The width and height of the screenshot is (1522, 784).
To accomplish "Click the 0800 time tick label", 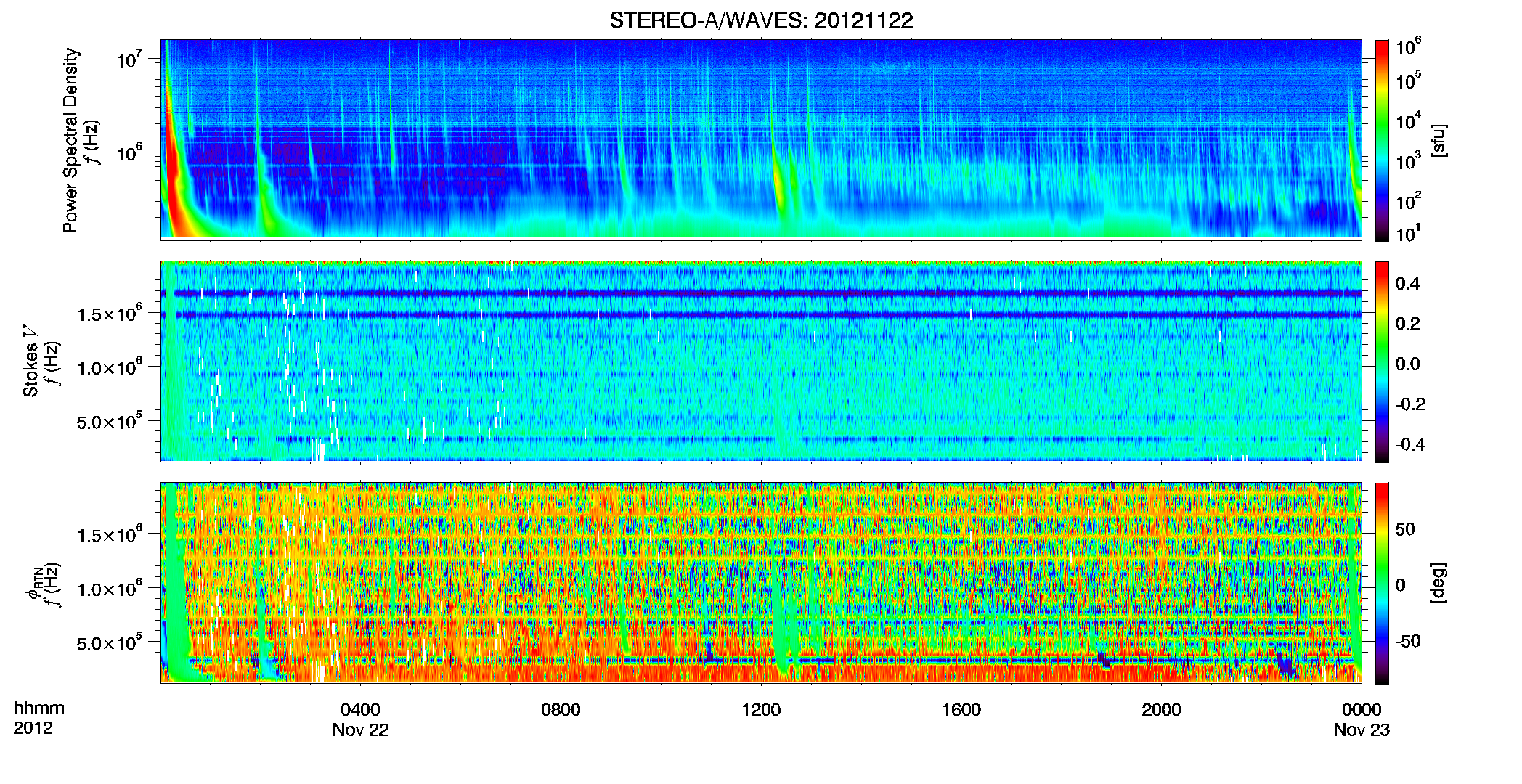I will coord(561,710).
